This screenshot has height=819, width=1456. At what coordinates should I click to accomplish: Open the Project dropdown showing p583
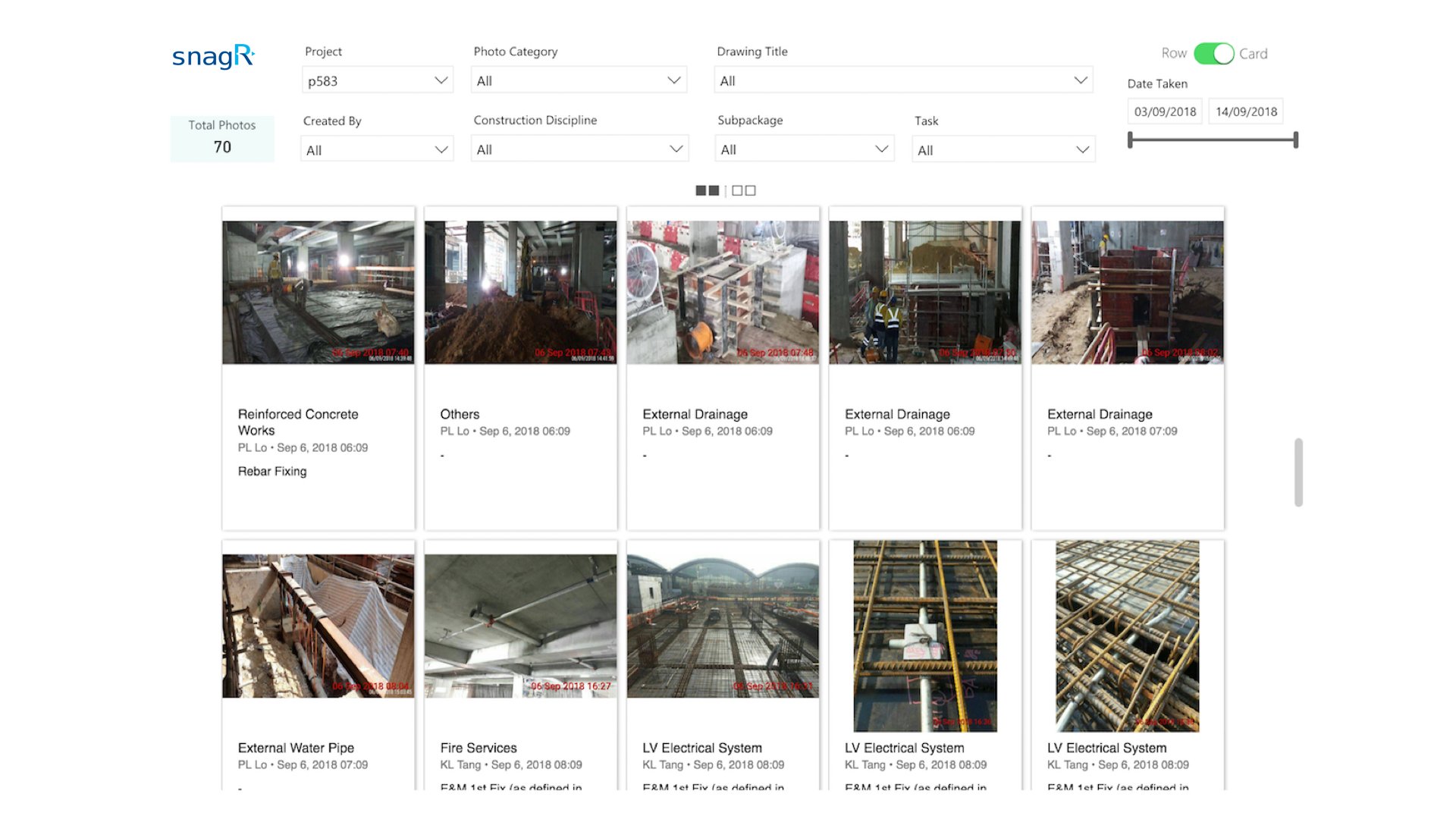(378, 80)
